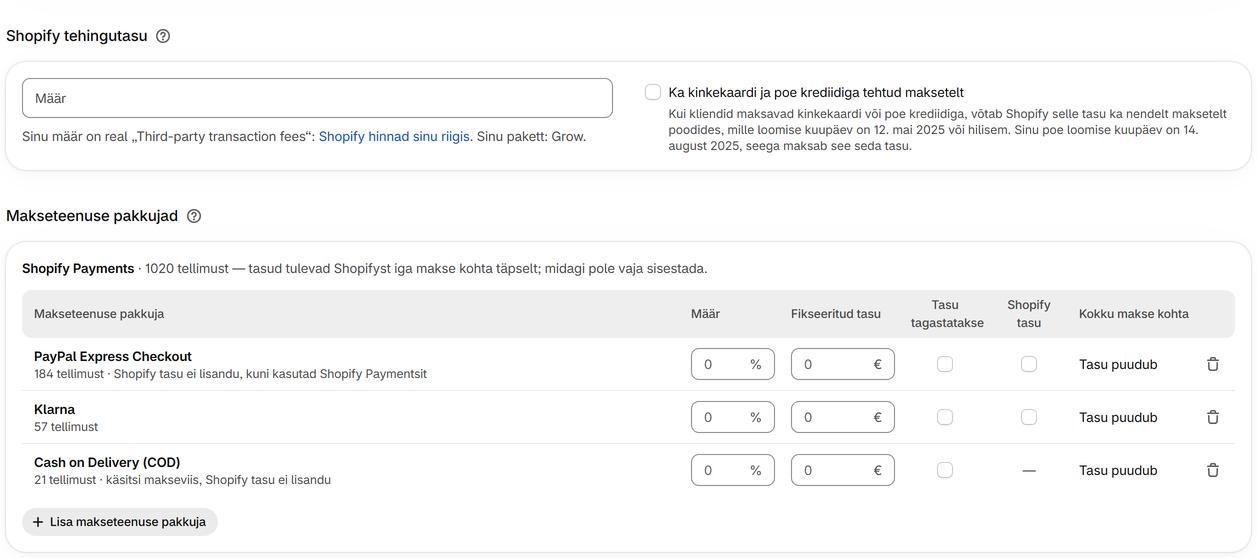Toggle Tasu tagastatakse checkbox for PayPal Express Checkout
This screenshot has height=558, width=1257.
pyautogui.click(x=945, y=364)
